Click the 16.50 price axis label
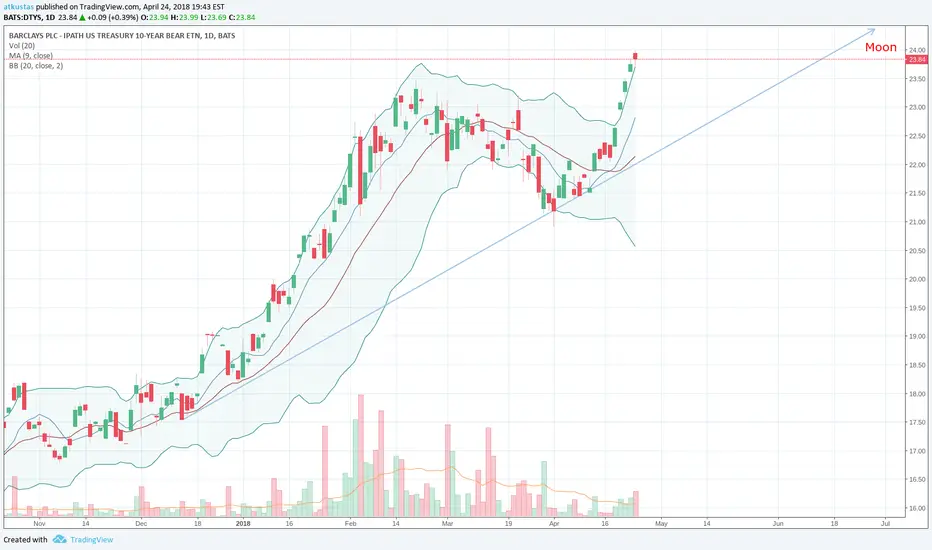The width and height of the screenshot is (932, 550). [917, 479]
